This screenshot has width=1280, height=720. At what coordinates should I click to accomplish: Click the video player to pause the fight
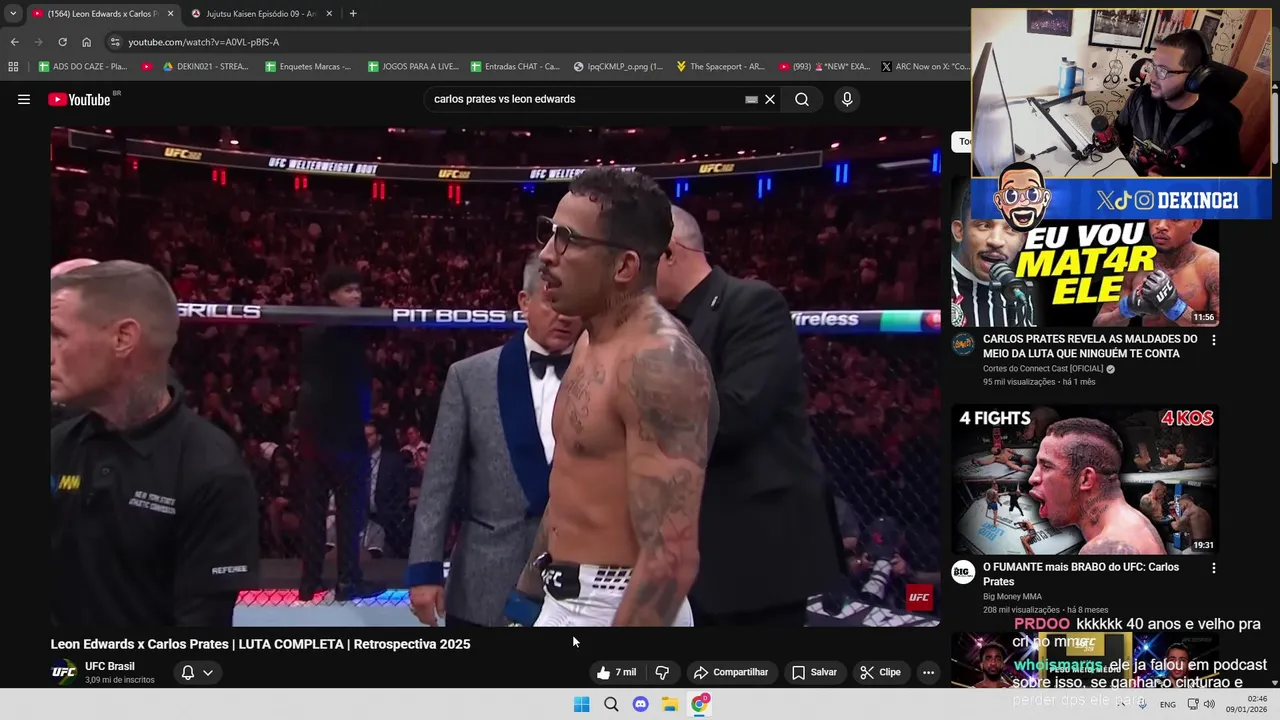coord(495,376)
